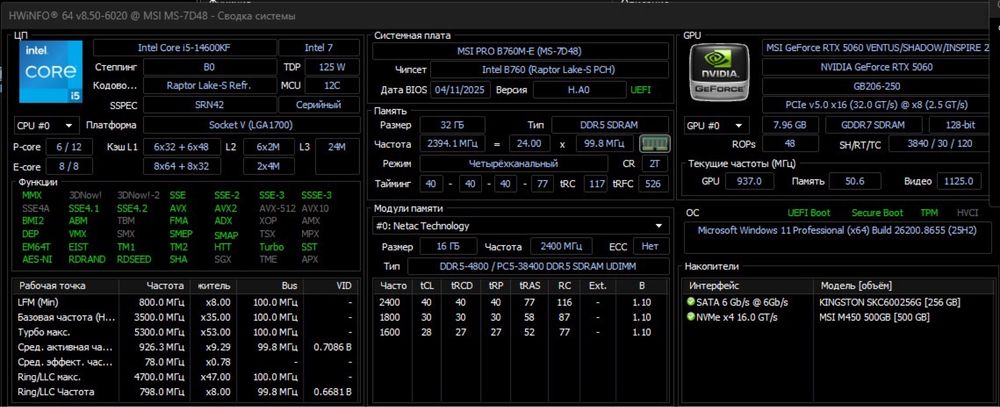Open the GPU #0 selector dropdown
The width and height of the screenshot is (1000, 407).
(x=716, y=125)
